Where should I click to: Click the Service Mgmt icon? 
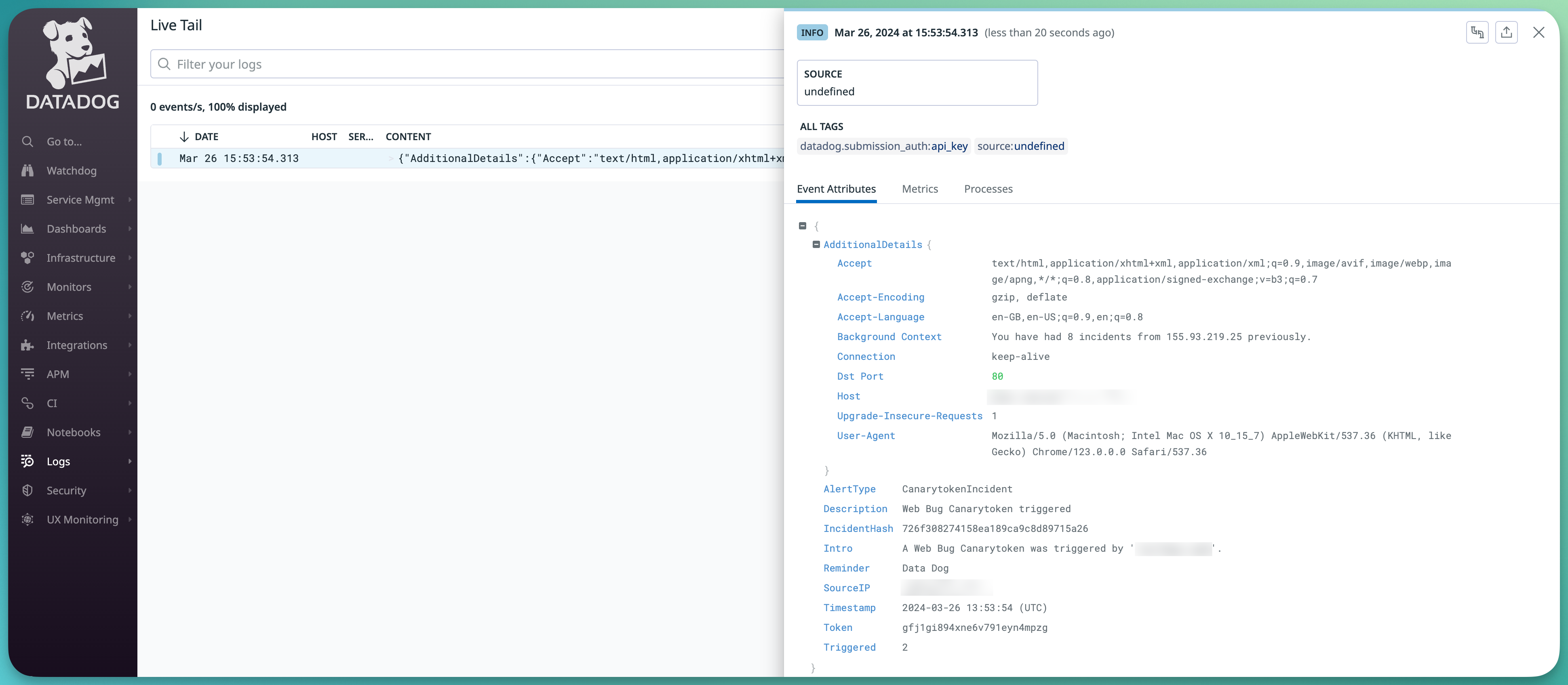(x=27, y=200)
